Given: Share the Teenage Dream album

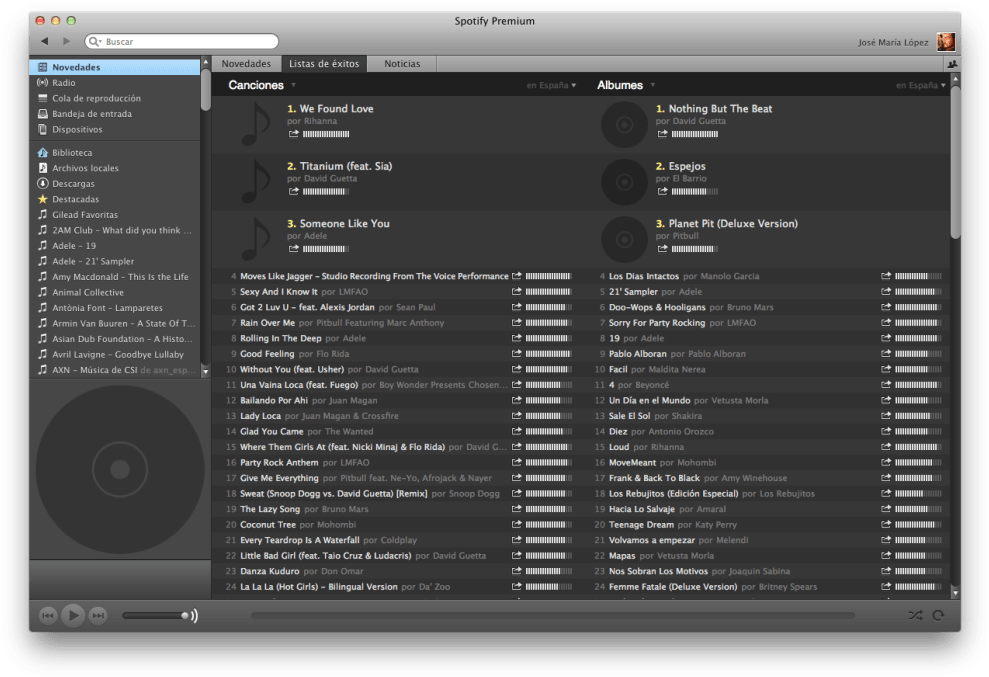Looking at the screenshot, I should pyautogui.click(x=886, y=524).
